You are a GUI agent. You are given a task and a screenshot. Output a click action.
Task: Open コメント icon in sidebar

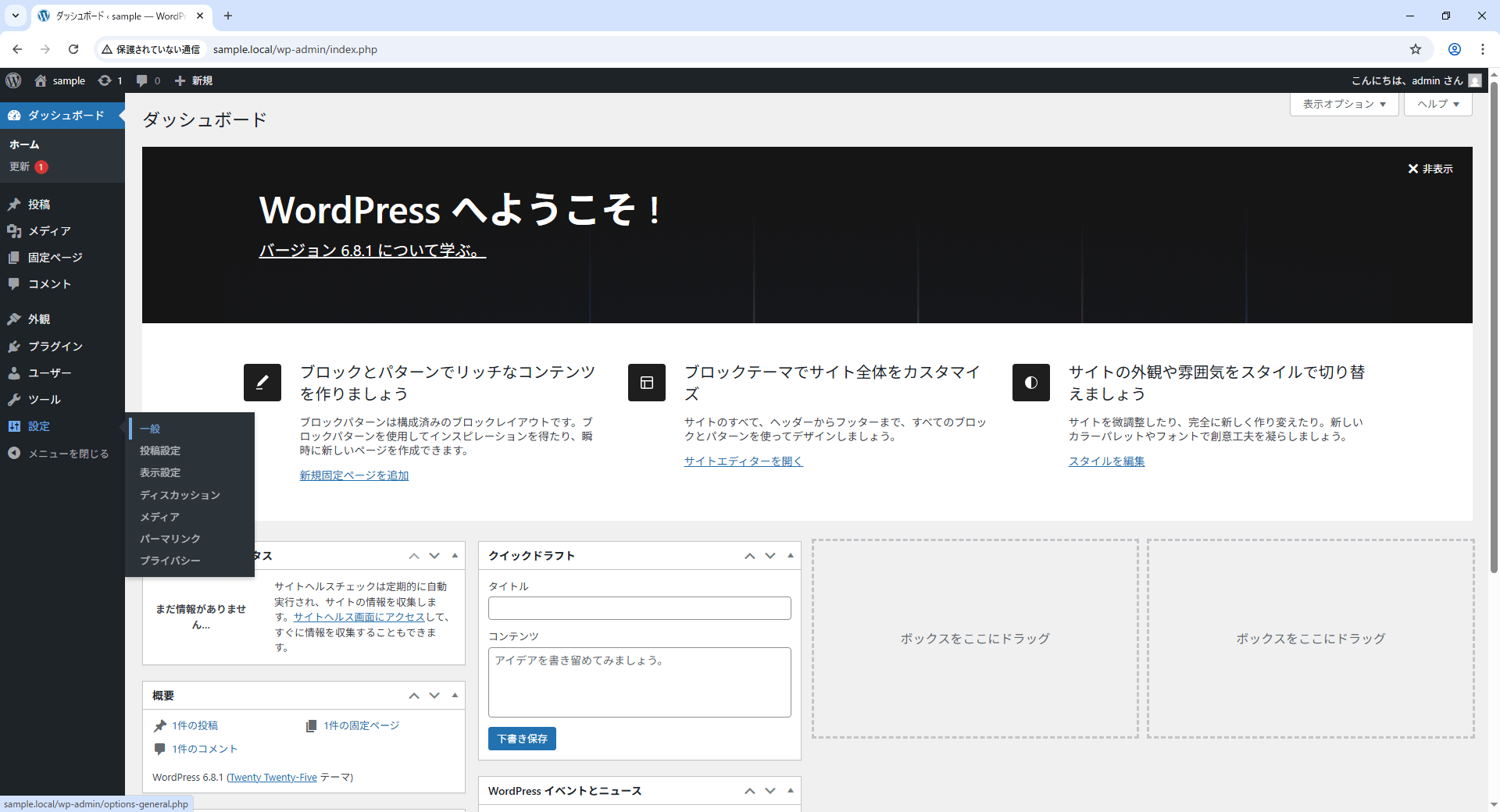(x=14, y=284)
